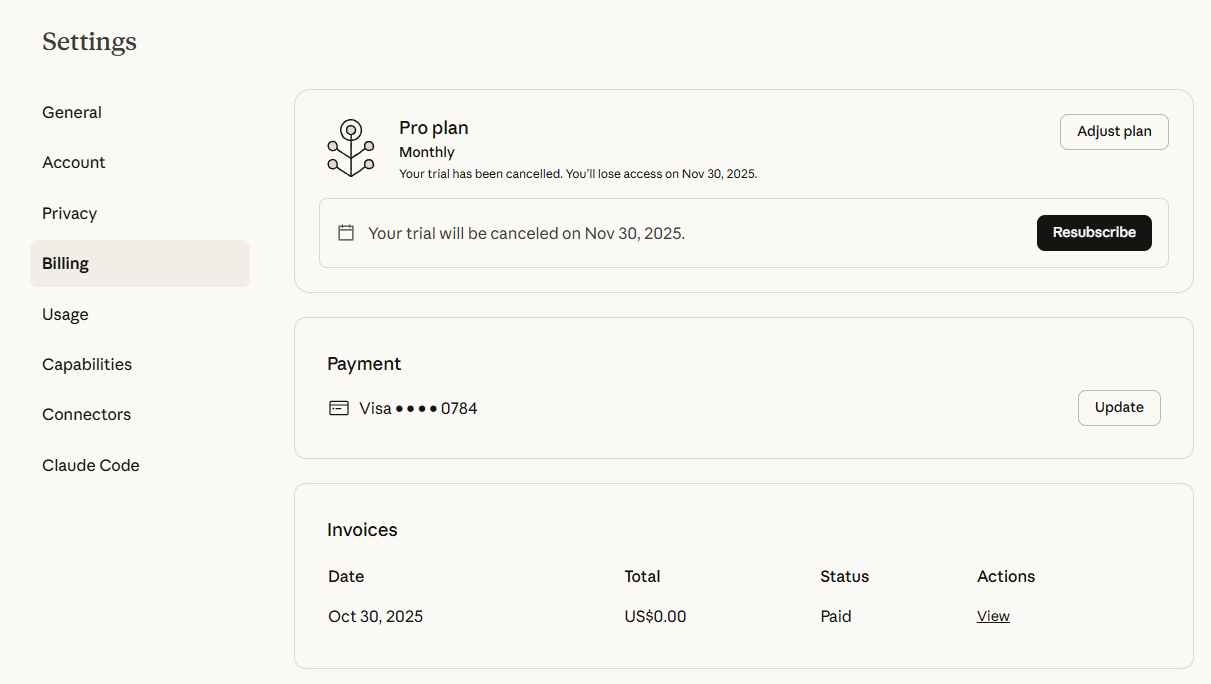Click the Visa card ending 0784 text

[x=418, y=408]
